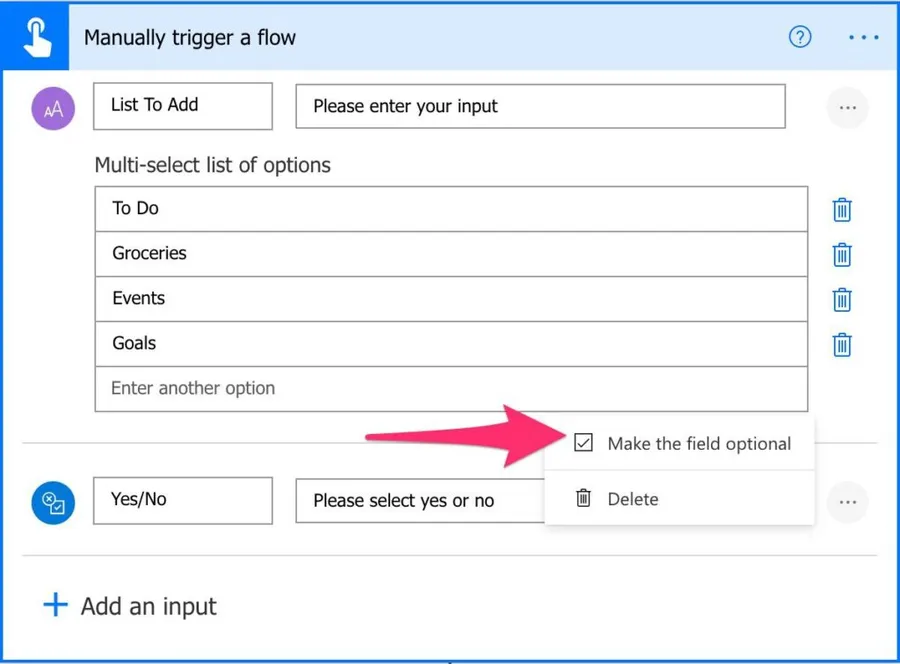Open the List To Add ellipsis menu
This screenshot has height=664, width=900.
848,107
